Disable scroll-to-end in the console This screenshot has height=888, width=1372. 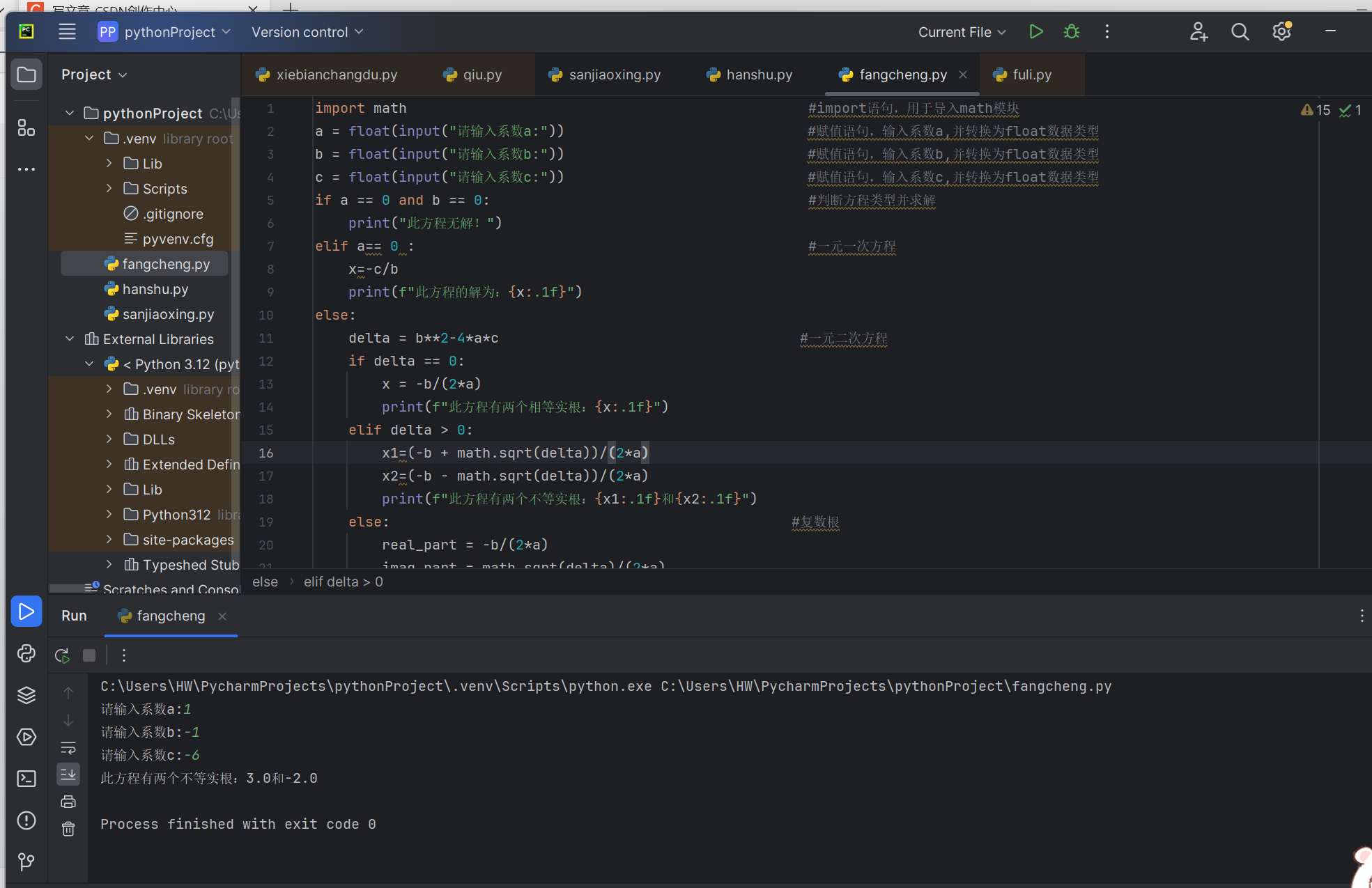68,774
